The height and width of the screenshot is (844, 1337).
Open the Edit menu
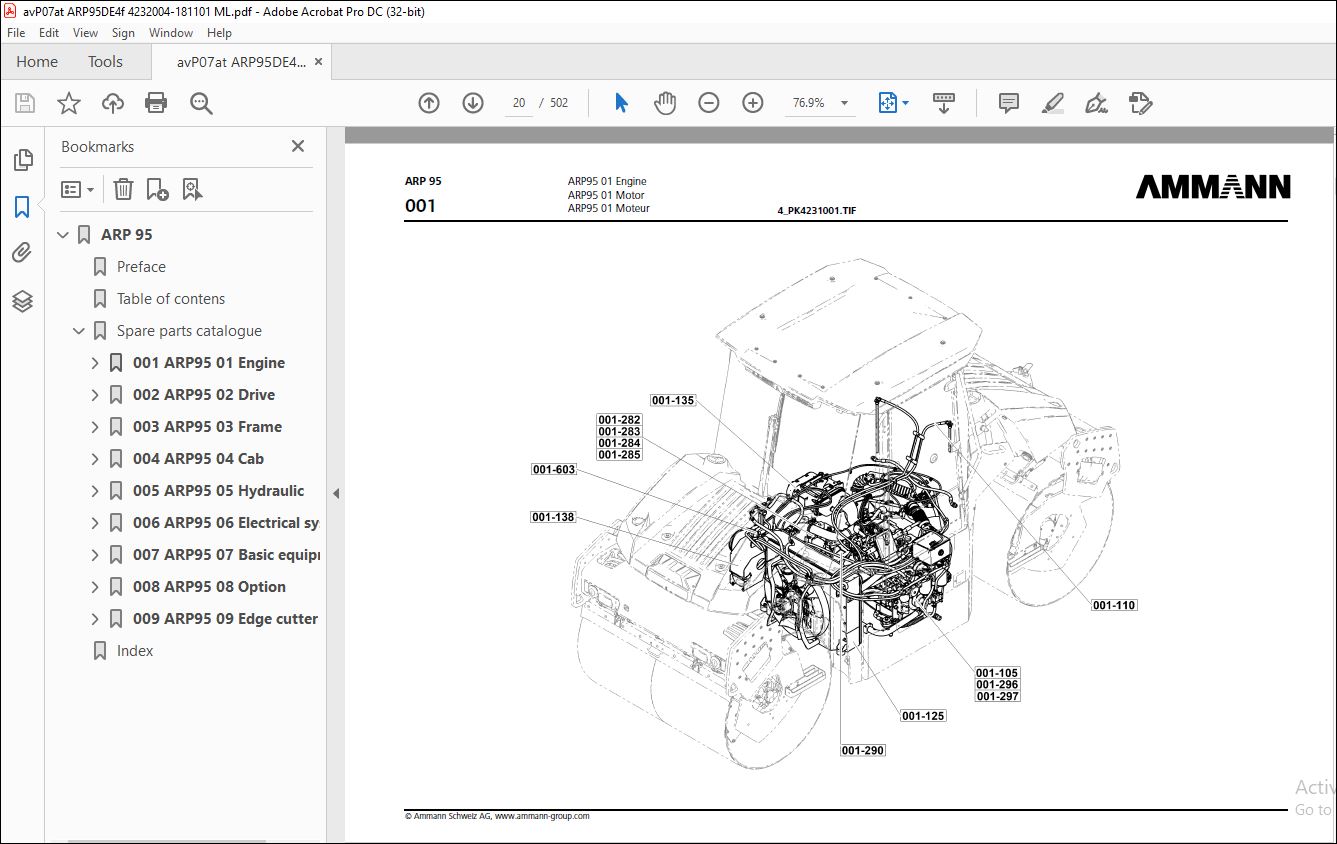[49, 33]
